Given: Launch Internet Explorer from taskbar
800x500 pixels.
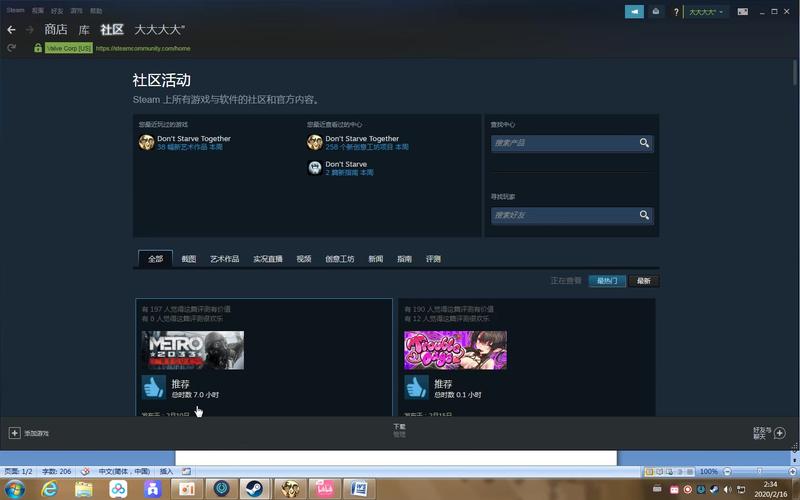Looking at the screenshot, I should point(49,489).
